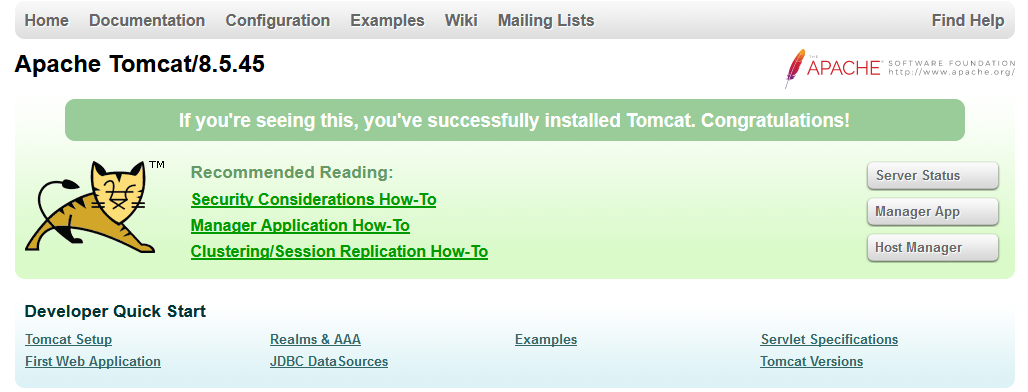Viewport: 1028px width, 392px height.
Task: Click Find Help in the top bar
Action: [x=968, y=20]
